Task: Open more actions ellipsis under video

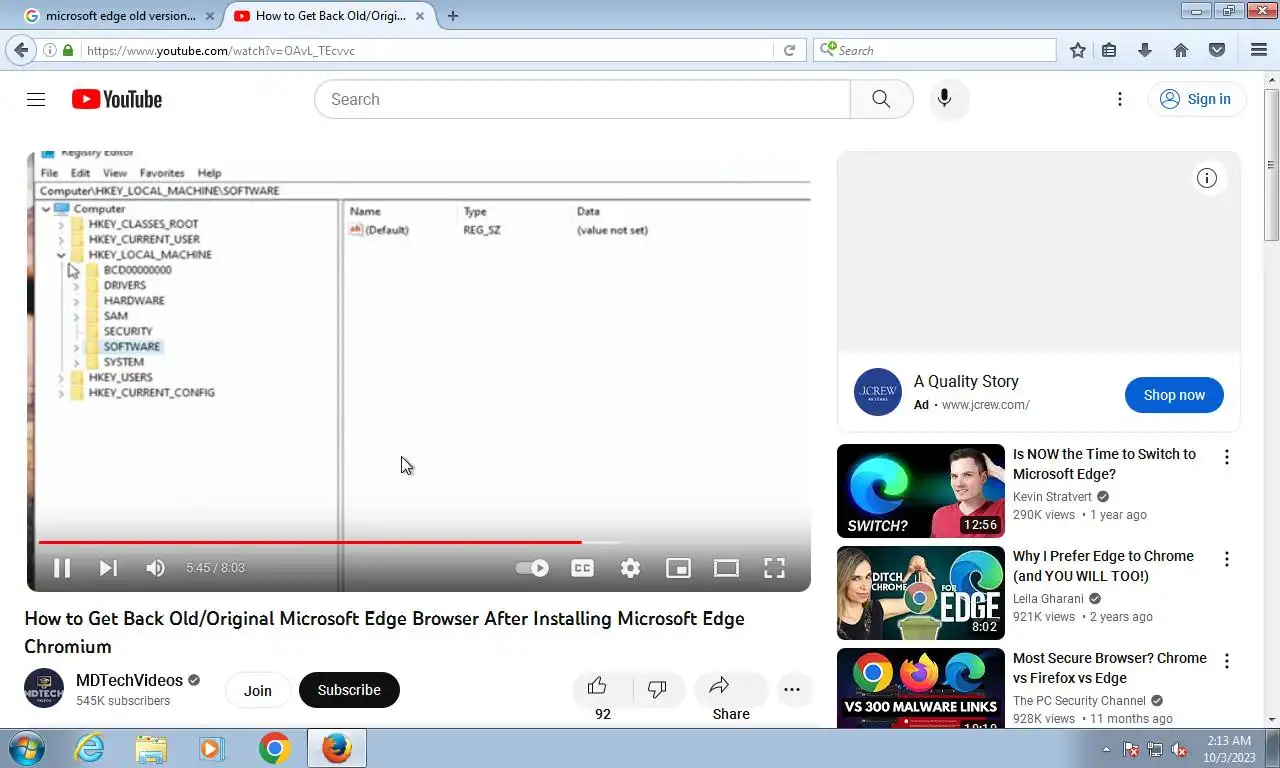Action: [x=792, y=689]
